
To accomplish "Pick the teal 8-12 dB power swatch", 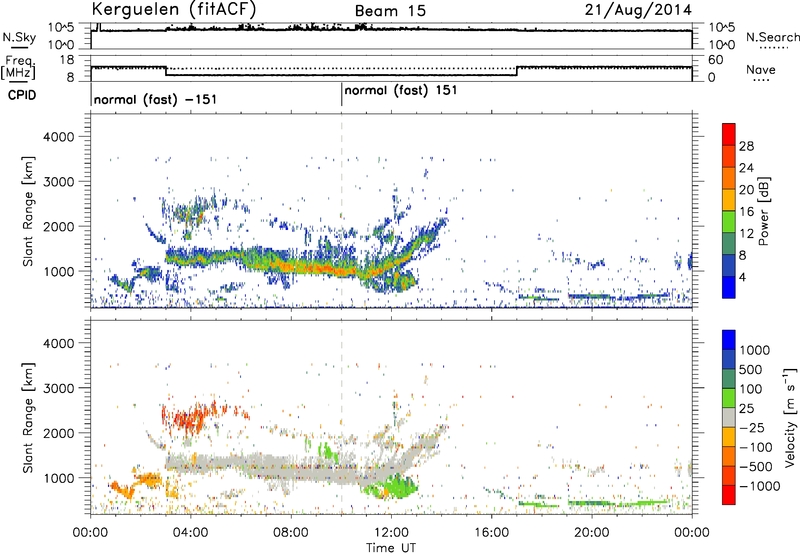I will click(729, 244).
